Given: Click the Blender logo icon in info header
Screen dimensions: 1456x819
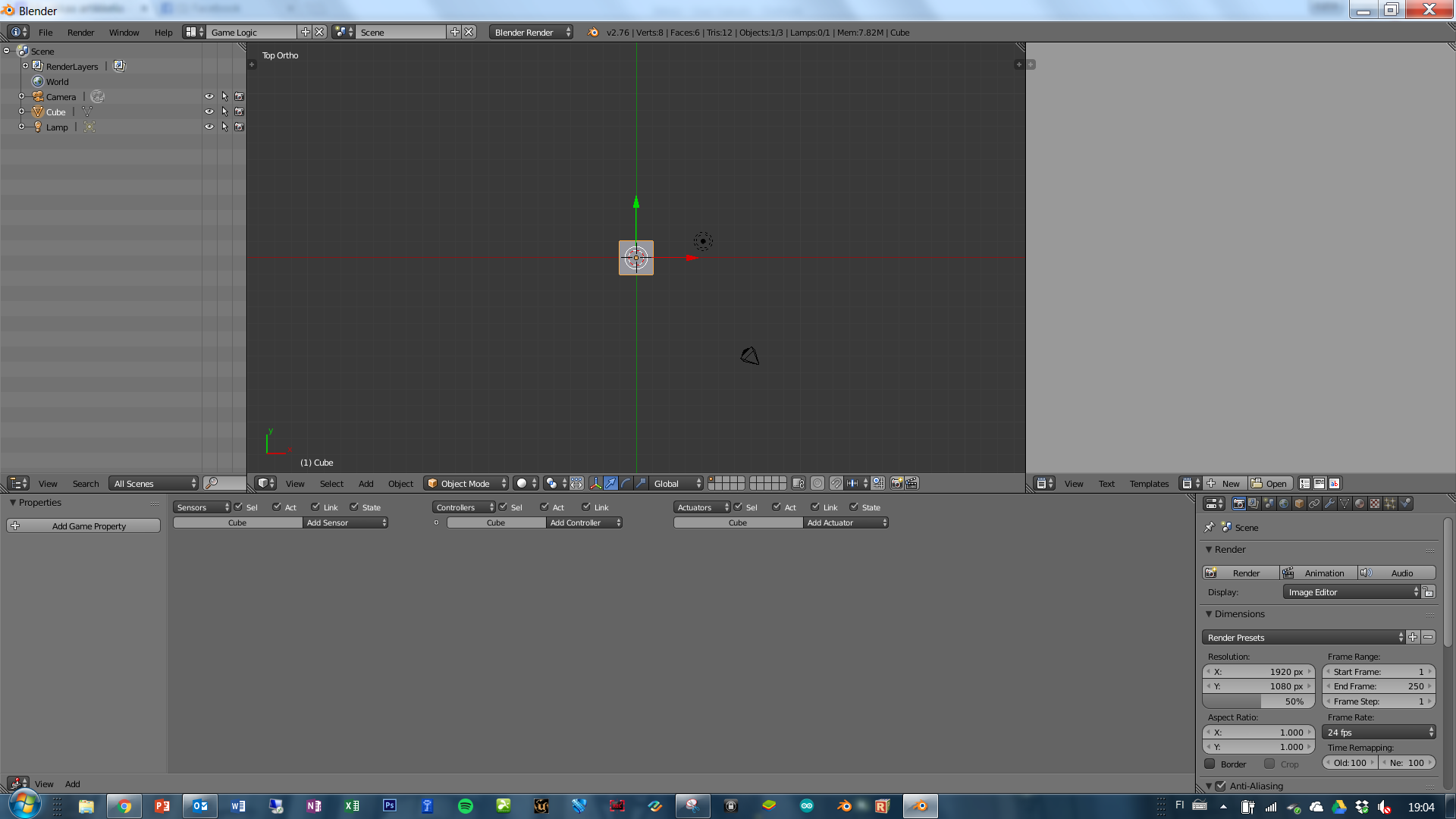Looking at the screenshot, I should (x=593, y=32).
